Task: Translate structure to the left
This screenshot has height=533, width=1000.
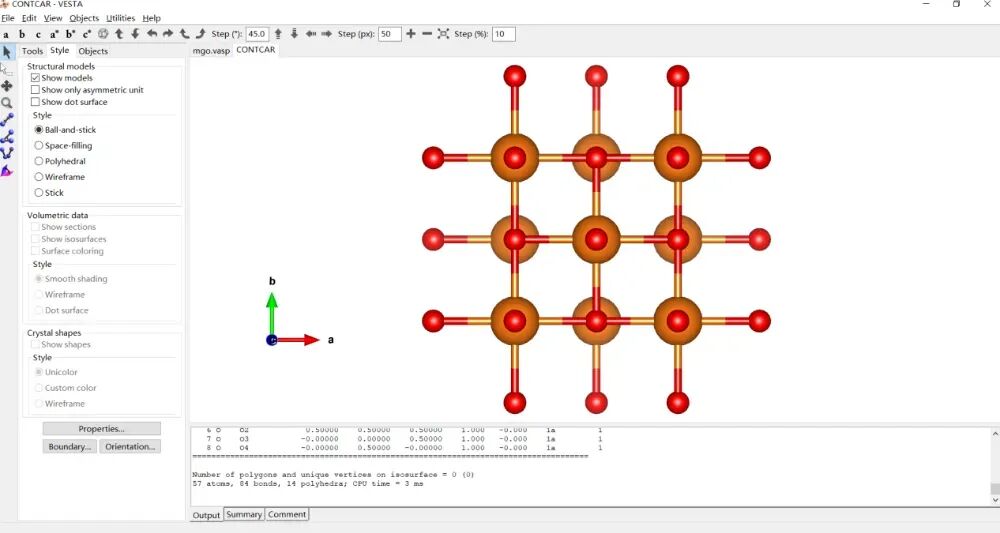Action: click(x=311, y=34)
